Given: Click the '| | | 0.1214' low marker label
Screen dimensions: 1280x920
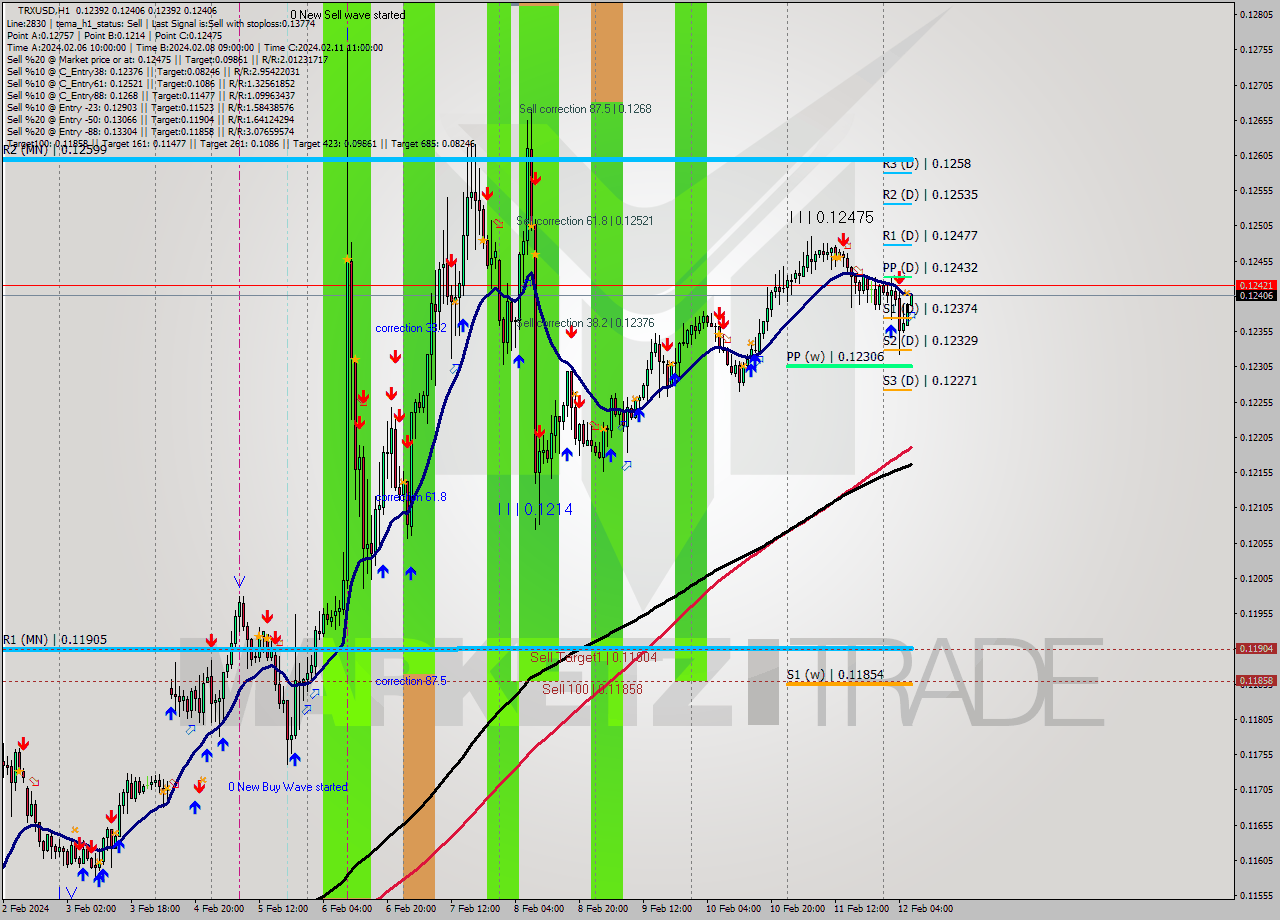Looking at the screenshot, I should pyautogui.click(x=536, y=509).
